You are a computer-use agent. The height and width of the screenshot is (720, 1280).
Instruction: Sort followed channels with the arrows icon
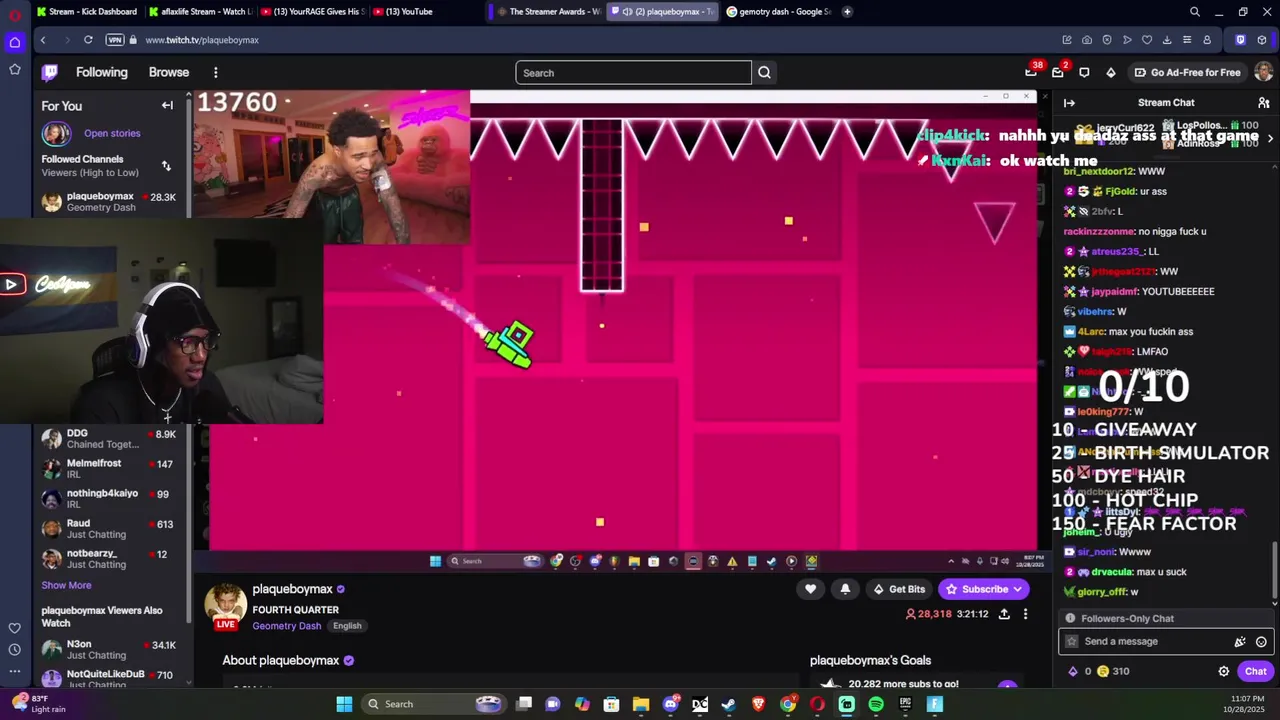[166, 166]
